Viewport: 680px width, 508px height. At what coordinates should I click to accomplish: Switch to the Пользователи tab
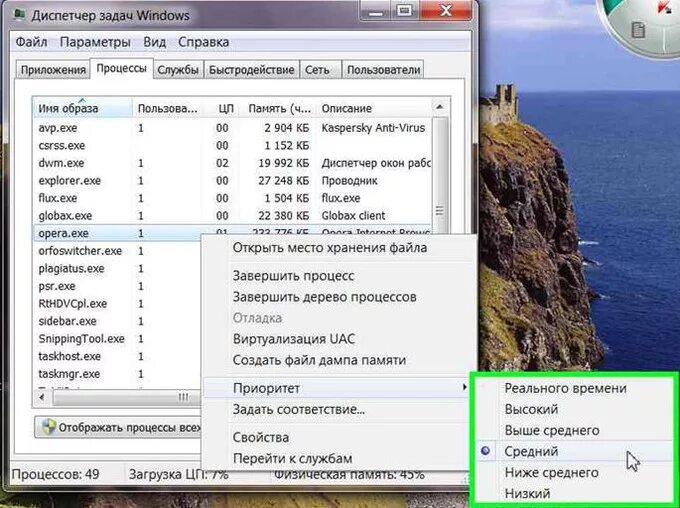383,70
